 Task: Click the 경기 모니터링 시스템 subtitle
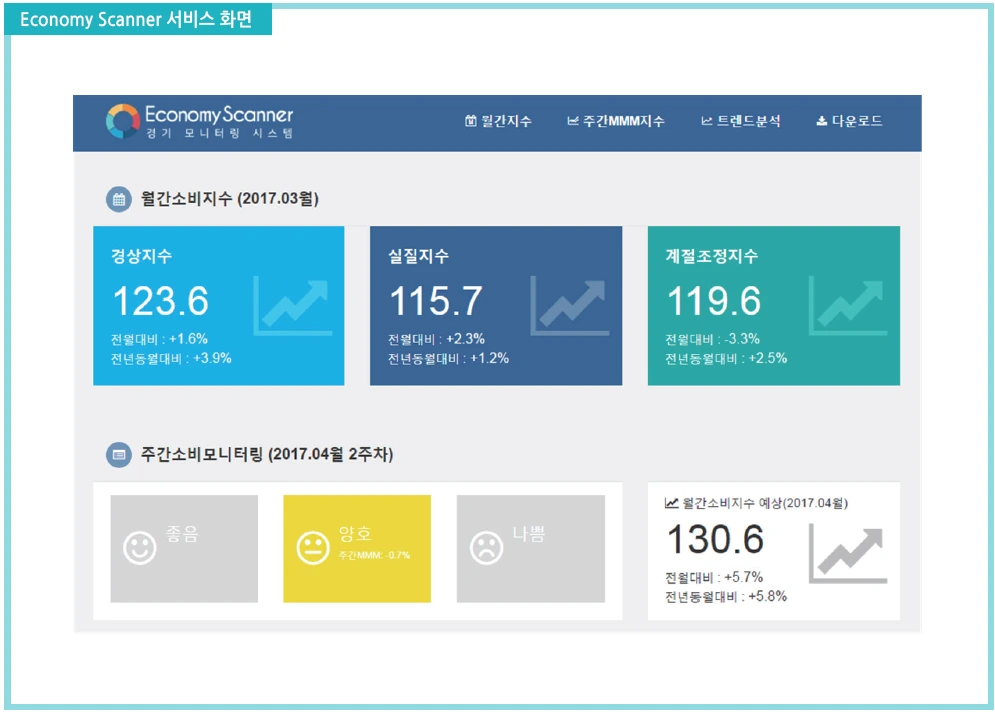coord(220,133)
